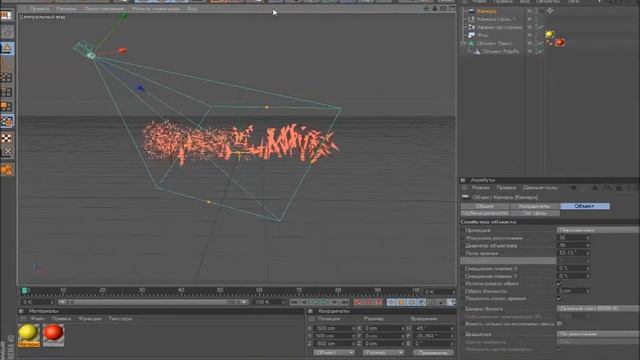Open the Объект dropdown in Coordinates panel
The image size is (640, 360).
coord(334,353)
